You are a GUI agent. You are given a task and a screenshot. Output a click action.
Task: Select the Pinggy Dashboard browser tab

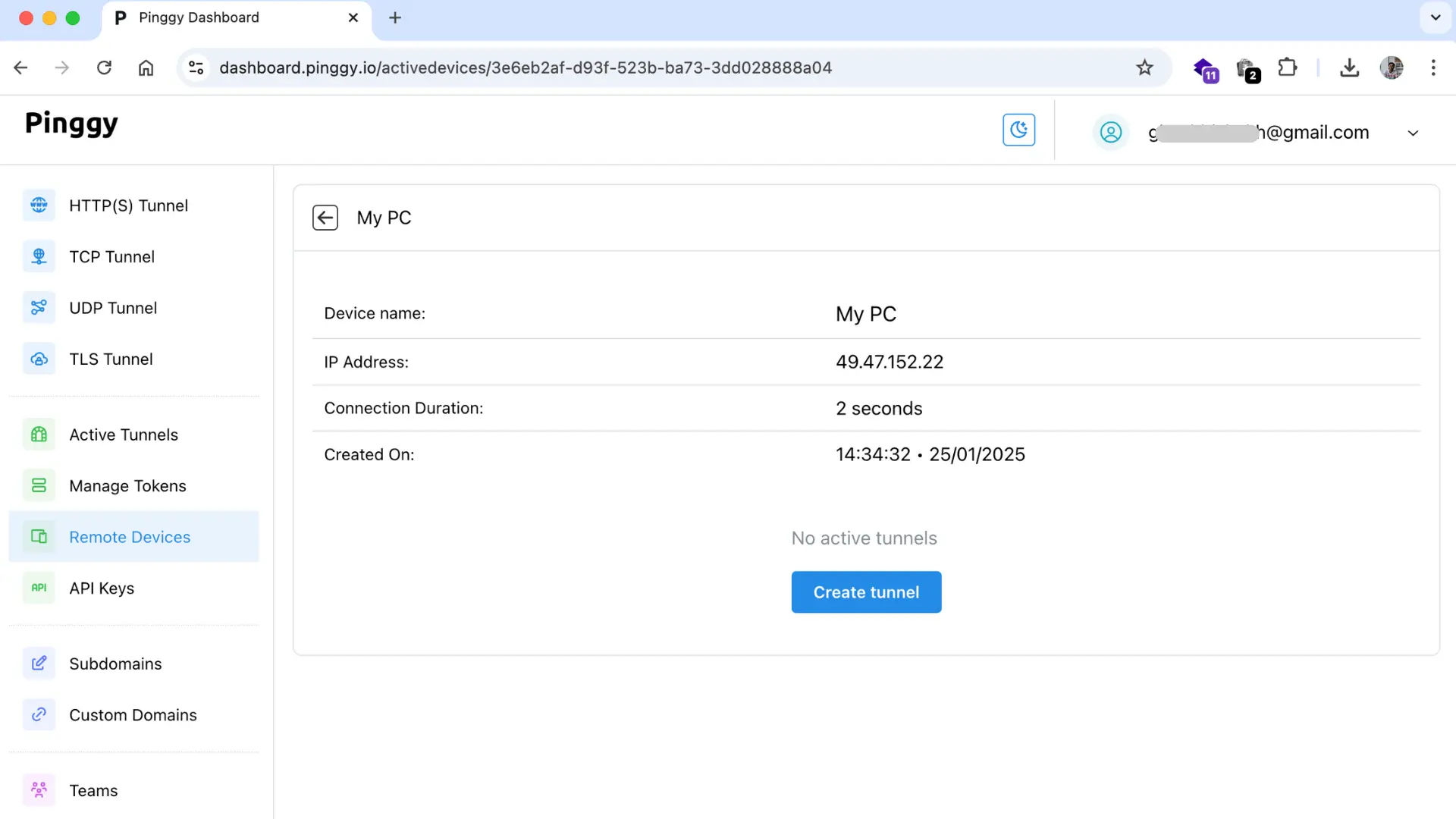[237, 18]
